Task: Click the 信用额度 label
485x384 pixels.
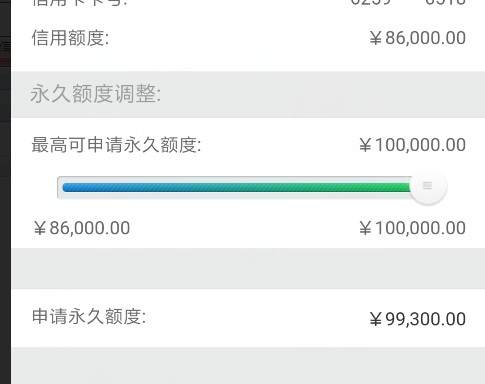Action: (70, 38)
